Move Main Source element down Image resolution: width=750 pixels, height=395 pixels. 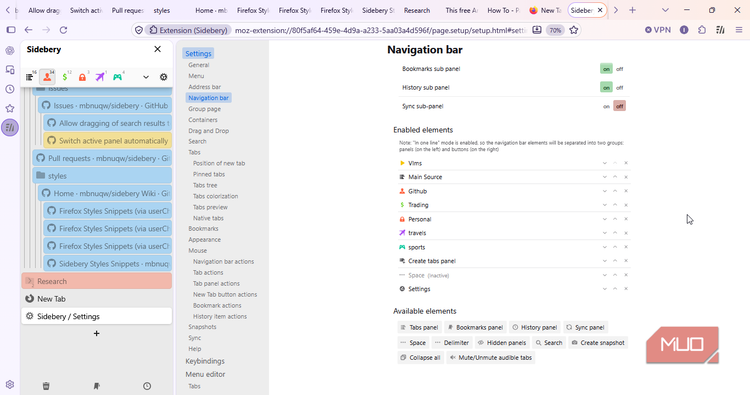pyautogui.click(x=605, y=177)
